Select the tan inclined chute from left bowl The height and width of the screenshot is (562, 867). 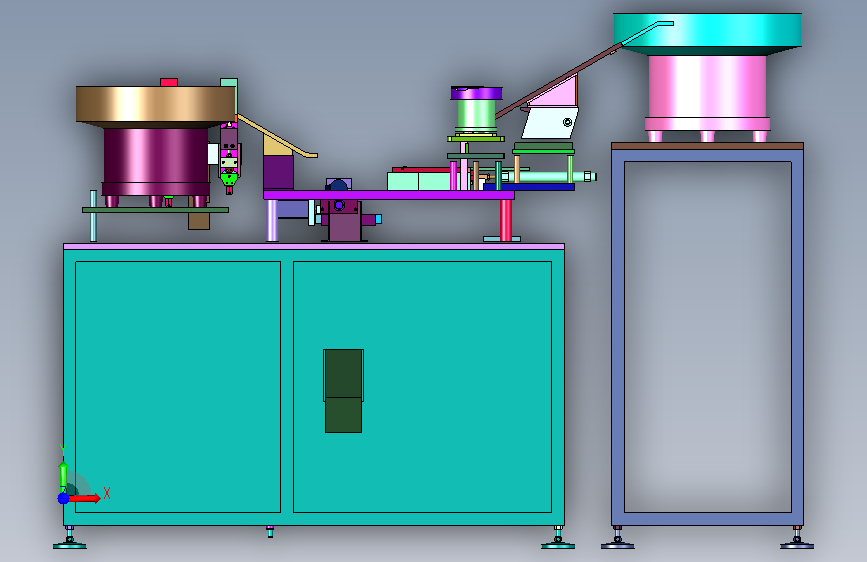click(x=276, y=136)
